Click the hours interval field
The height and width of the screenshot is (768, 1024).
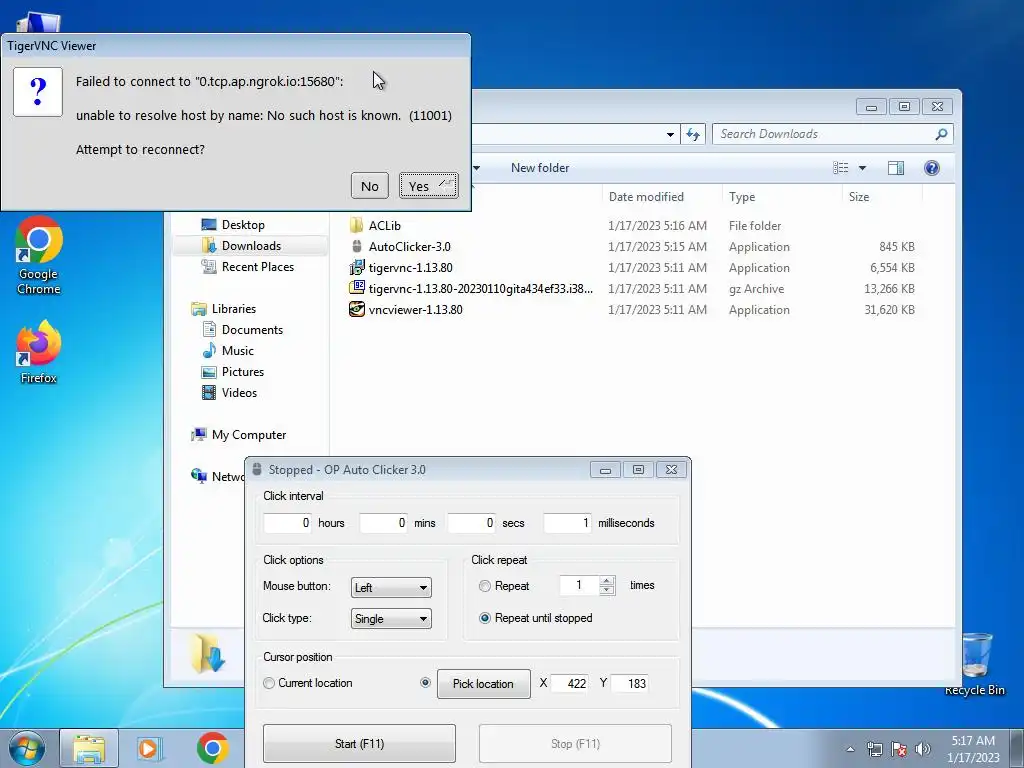(x=287, y=523)
